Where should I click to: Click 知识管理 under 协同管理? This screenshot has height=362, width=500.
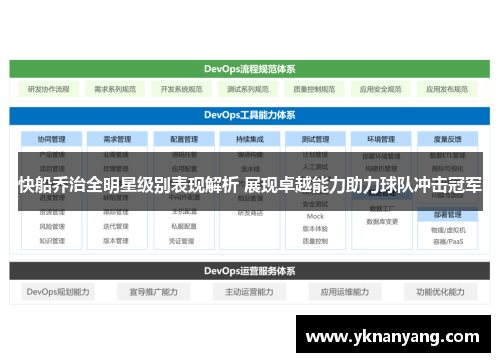point(52,241)
